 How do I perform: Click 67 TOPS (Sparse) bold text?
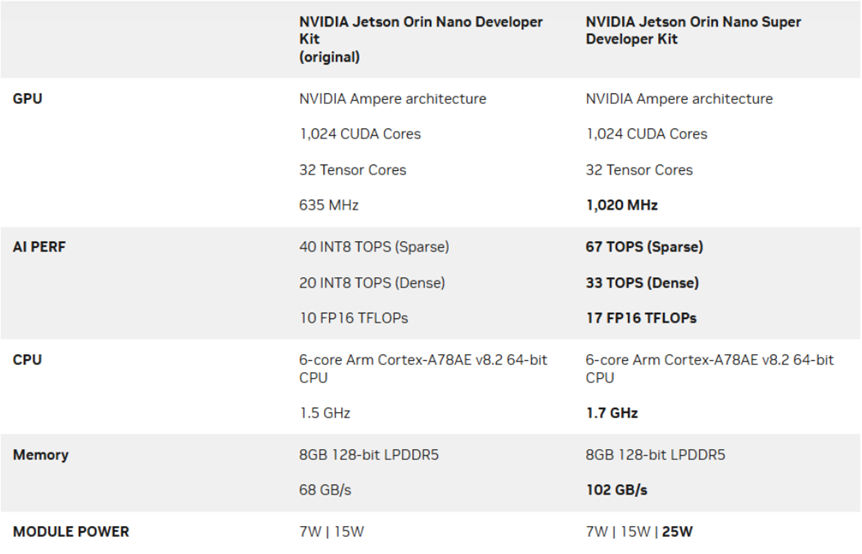tap(644, 247)
